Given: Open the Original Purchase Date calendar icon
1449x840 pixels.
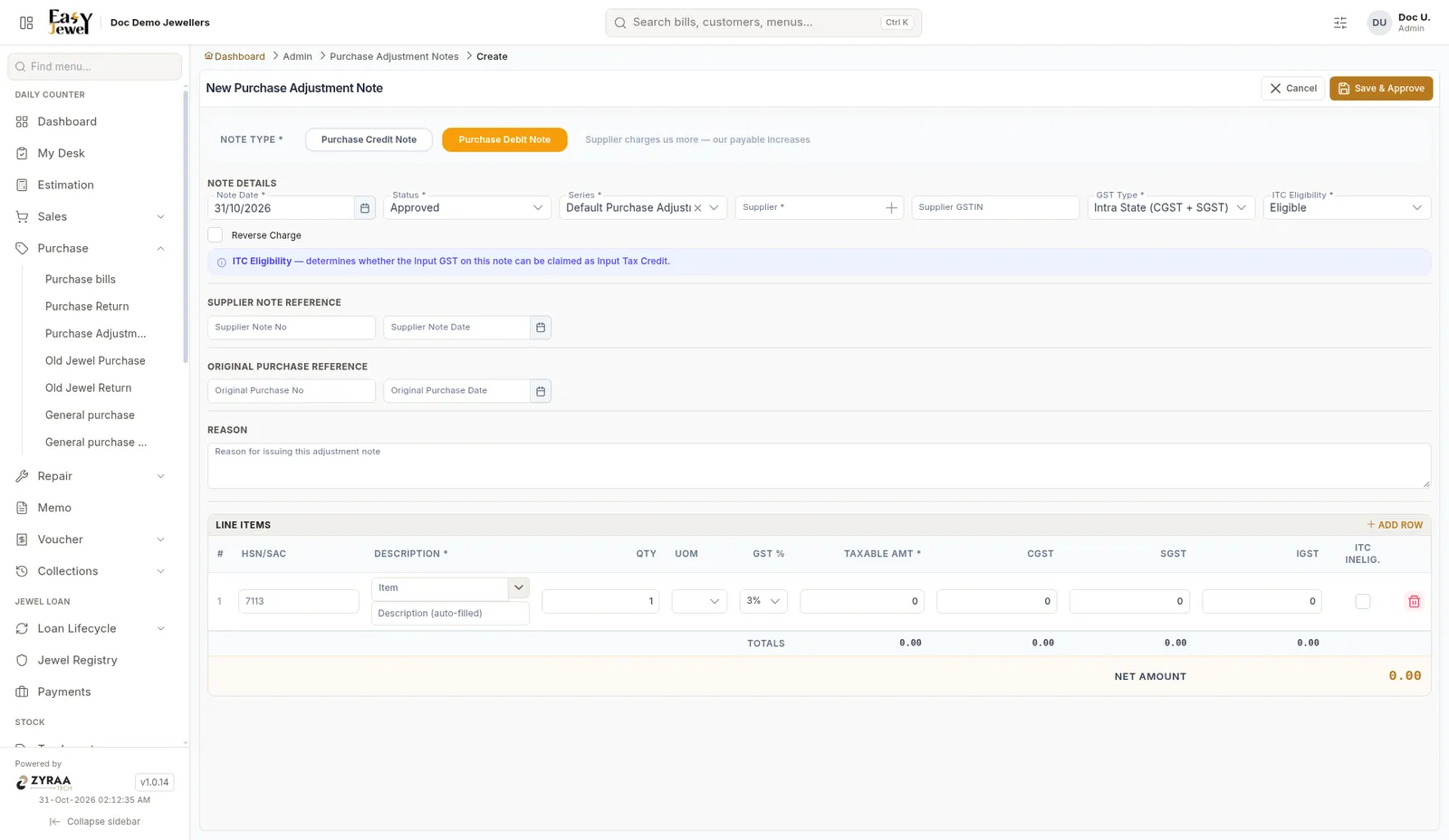Looking at the screenshot, I should point(541,391).
